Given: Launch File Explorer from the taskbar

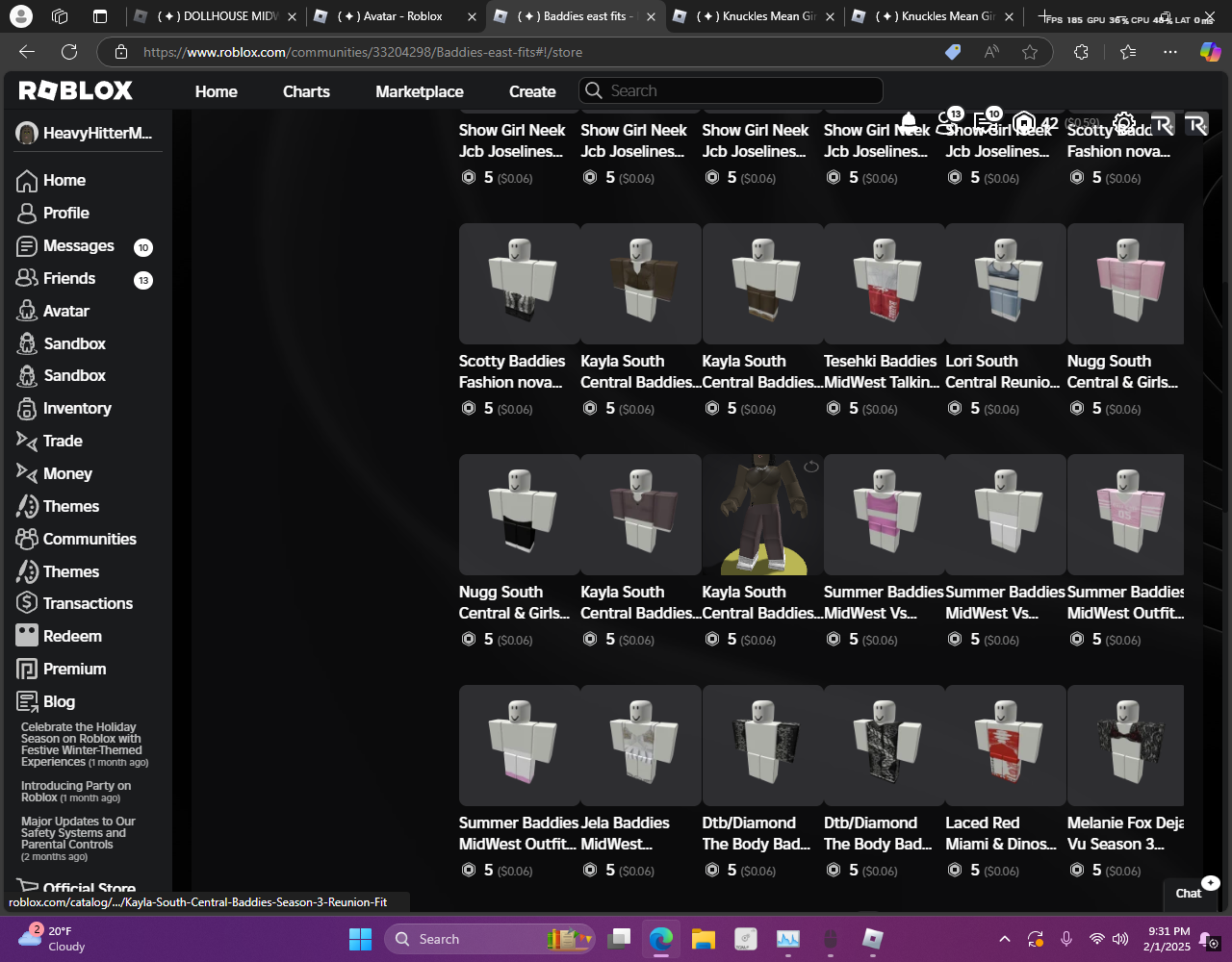Looking at the screenshot, I should click(704, 939).
